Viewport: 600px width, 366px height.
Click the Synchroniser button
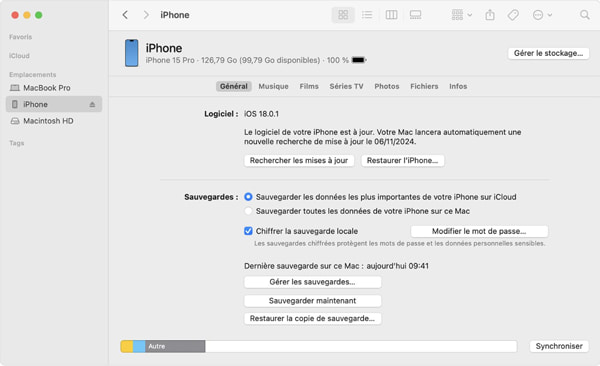pos(559,346)
